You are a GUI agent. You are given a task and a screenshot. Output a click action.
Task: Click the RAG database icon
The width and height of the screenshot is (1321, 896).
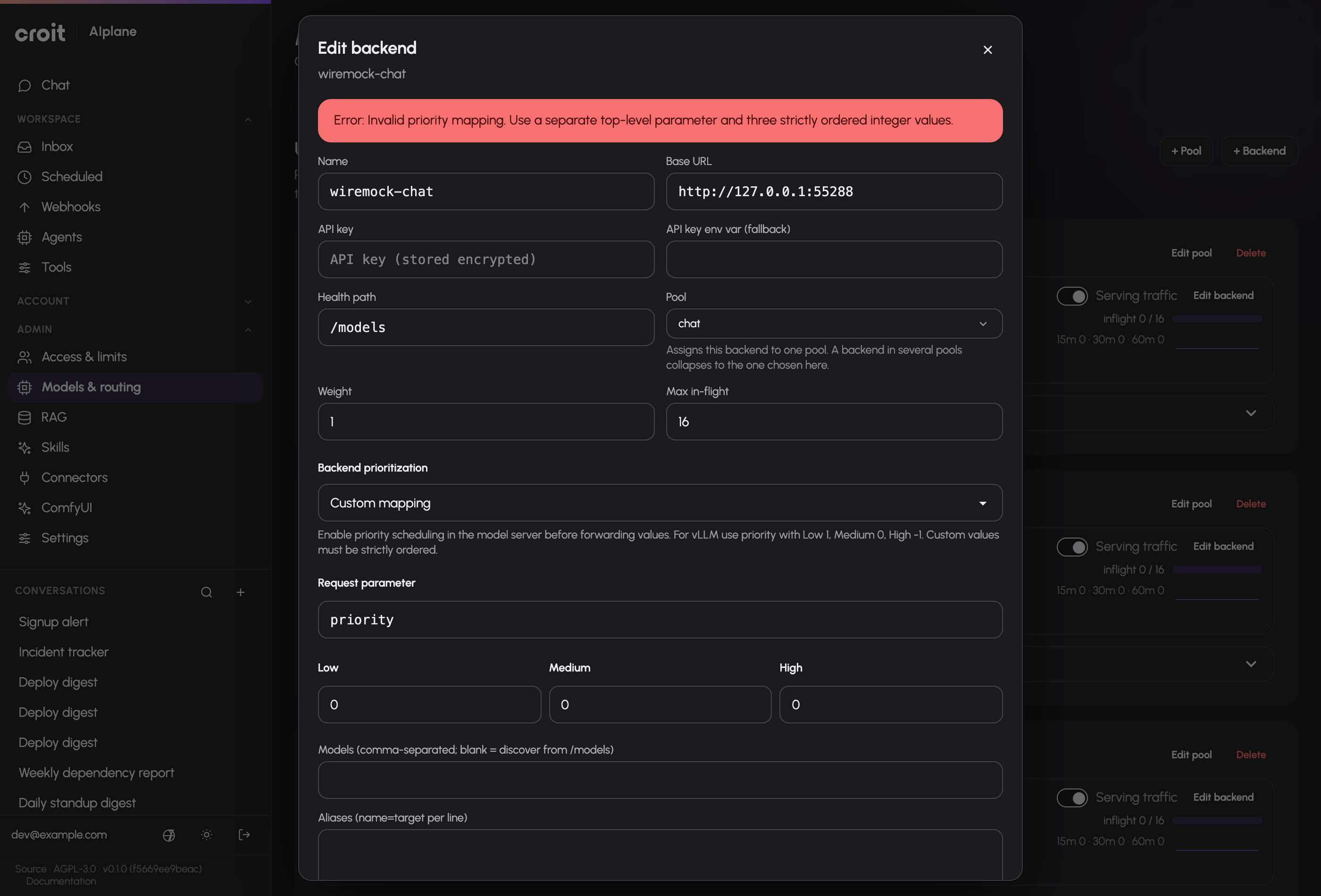24,417
